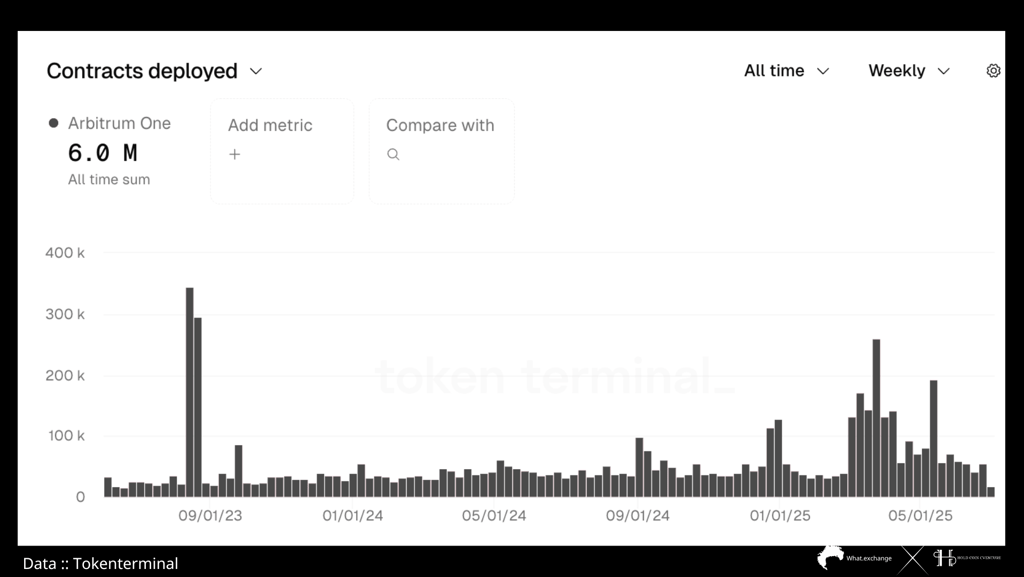
Task: Click the tallest bar near 09/01/23
Action: [189, 392]
